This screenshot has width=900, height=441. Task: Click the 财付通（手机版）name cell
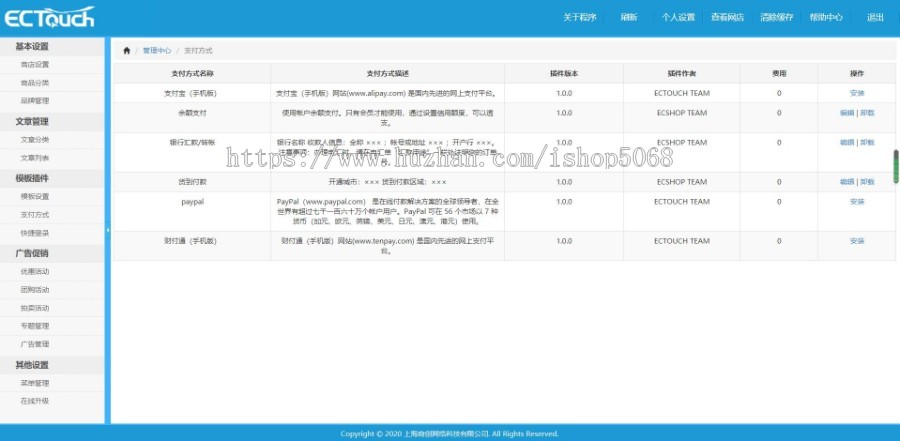192,246
